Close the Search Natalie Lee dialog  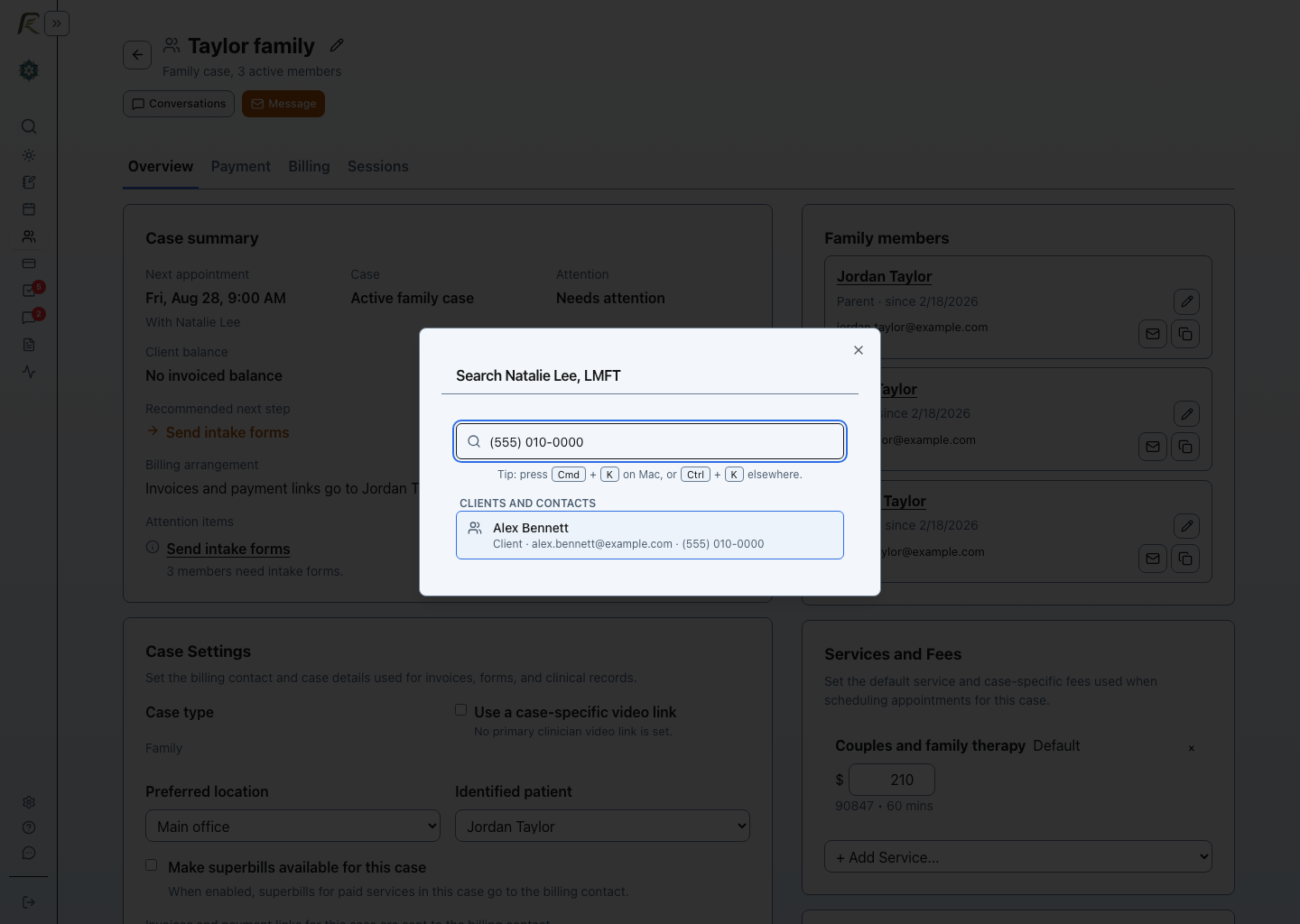point(859,350)
